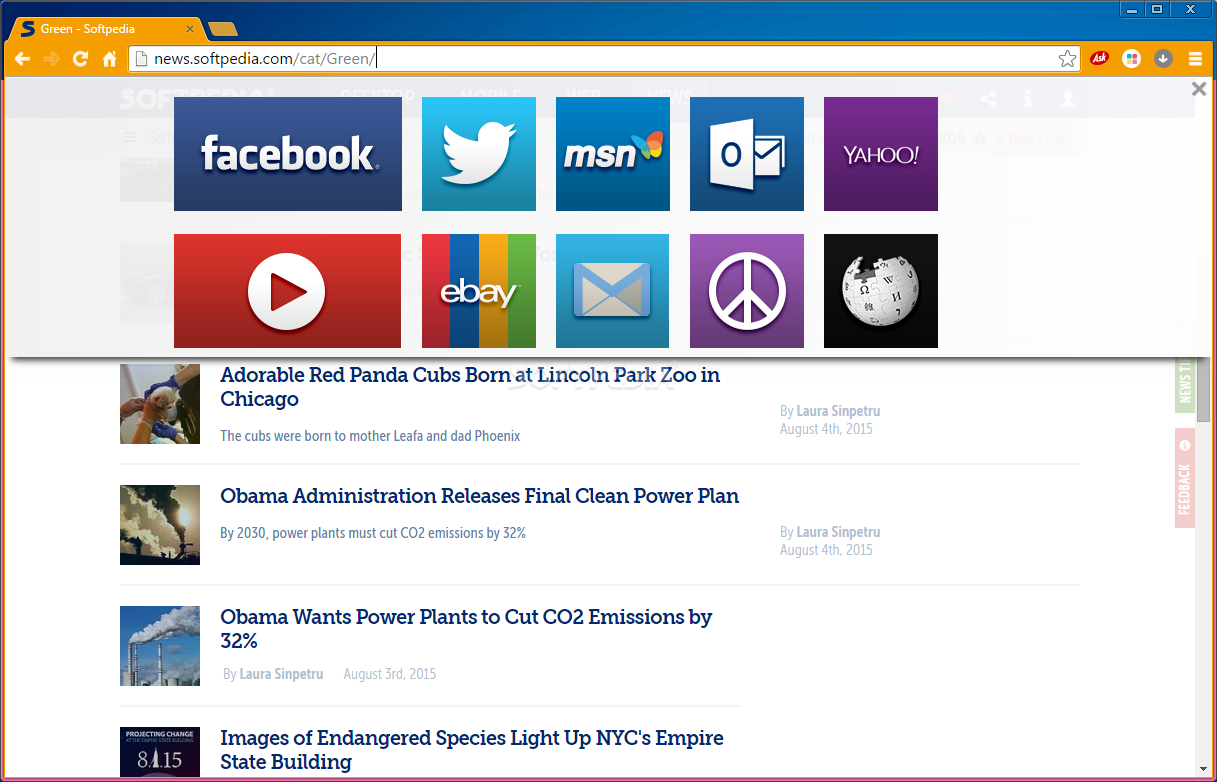Open the red video play tile
The image size is (1217, 782).
click(288, 291)
